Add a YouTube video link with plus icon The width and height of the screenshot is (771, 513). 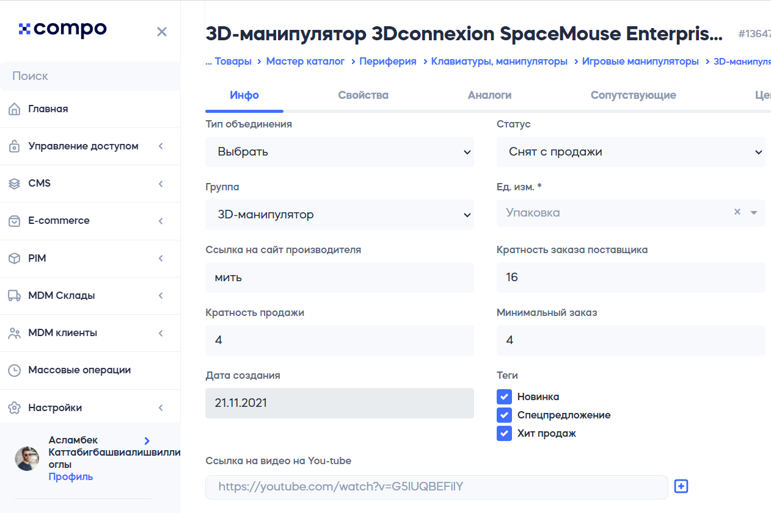click(x=681, y=486)
